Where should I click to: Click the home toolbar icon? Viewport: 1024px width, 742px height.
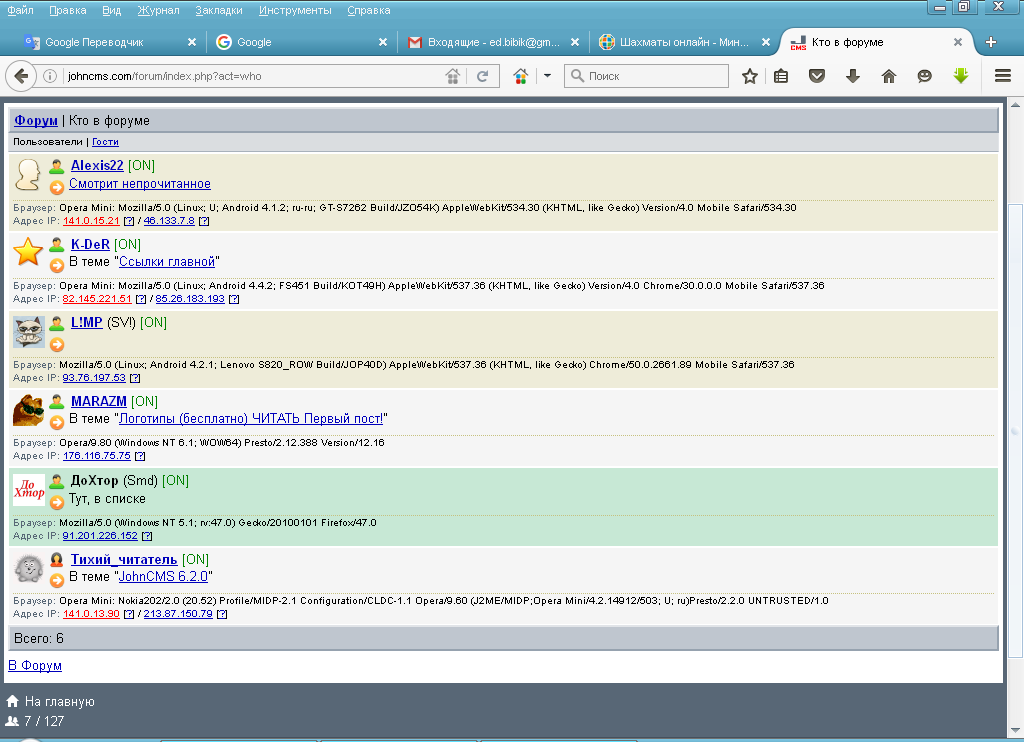[889, 76]
